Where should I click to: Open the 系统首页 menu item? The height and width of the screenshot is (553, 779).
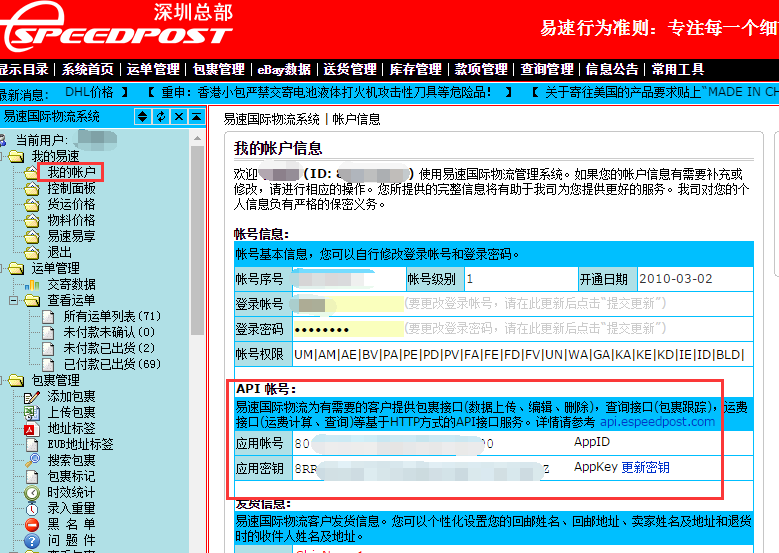(x=87, y=69)
